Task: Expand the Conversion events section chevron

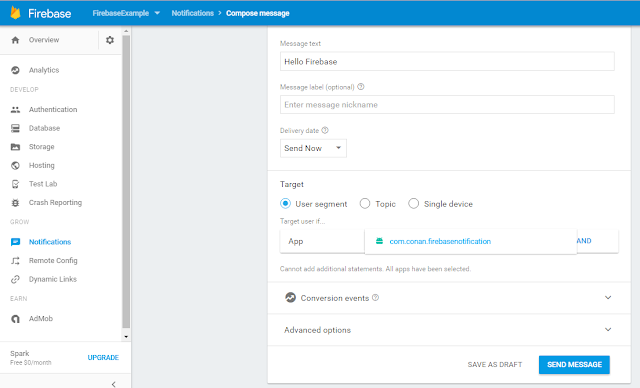Action: point(608,297)
